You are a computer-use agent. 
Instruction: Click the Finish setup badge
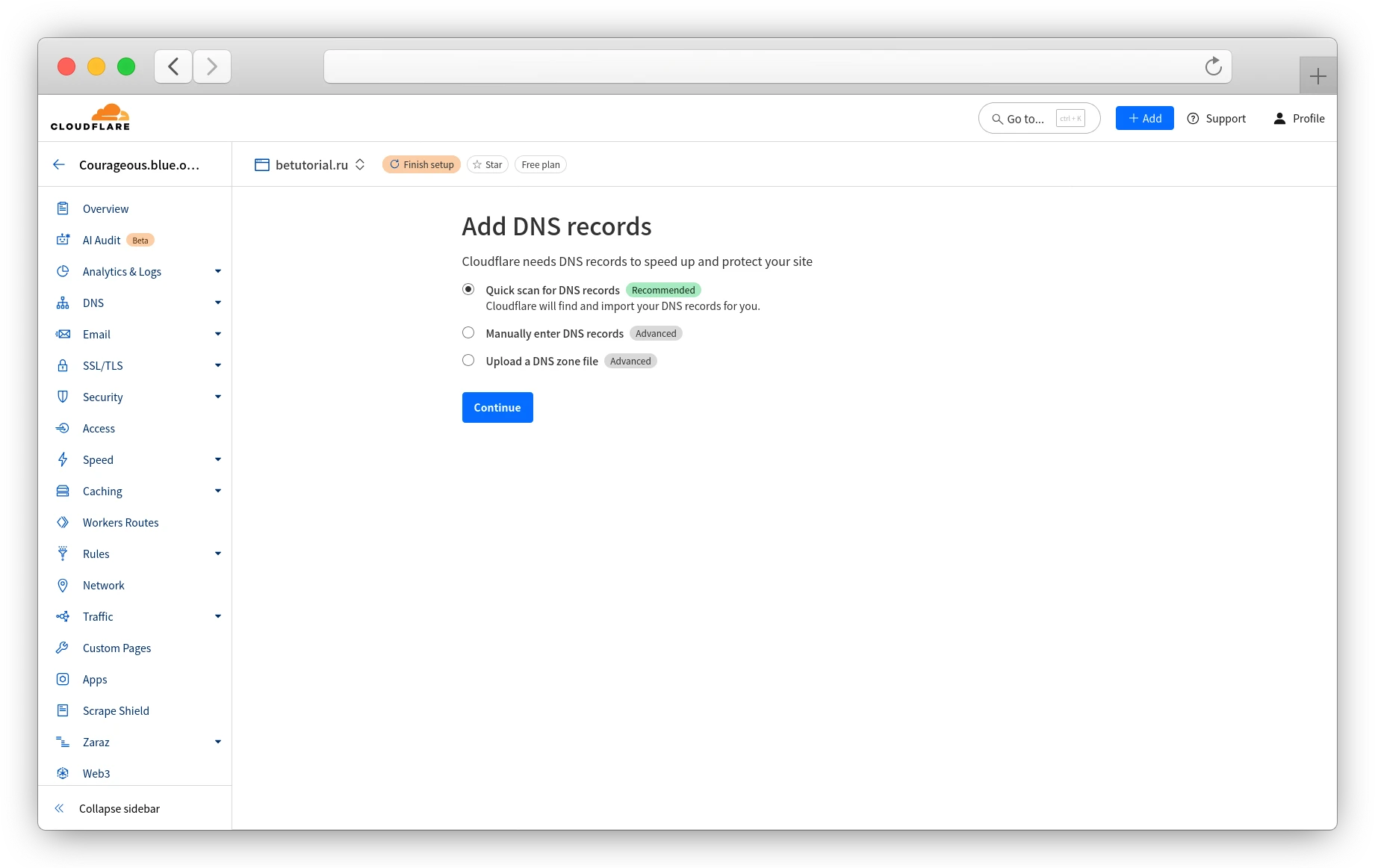tap(421, 164)
